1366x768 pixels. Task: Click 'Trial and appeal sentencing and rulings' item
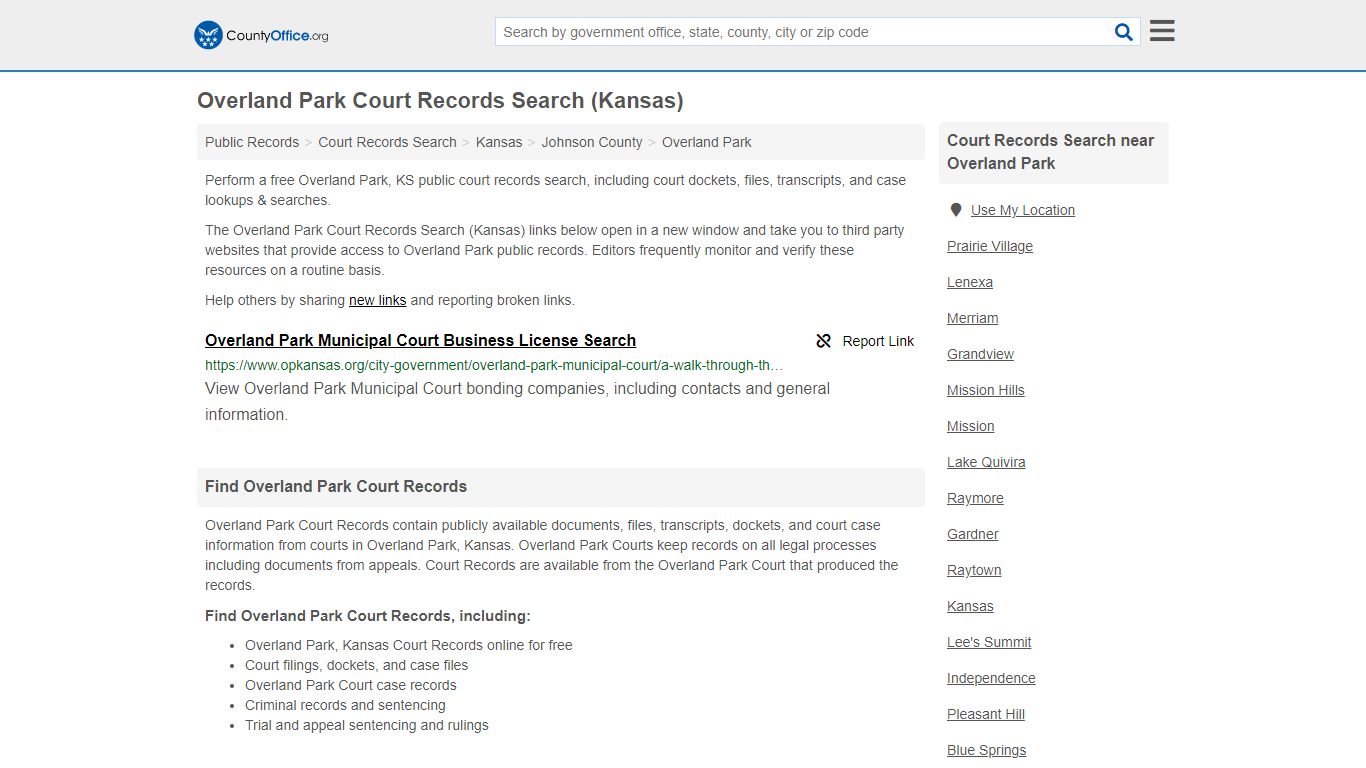tap(367, 725)
